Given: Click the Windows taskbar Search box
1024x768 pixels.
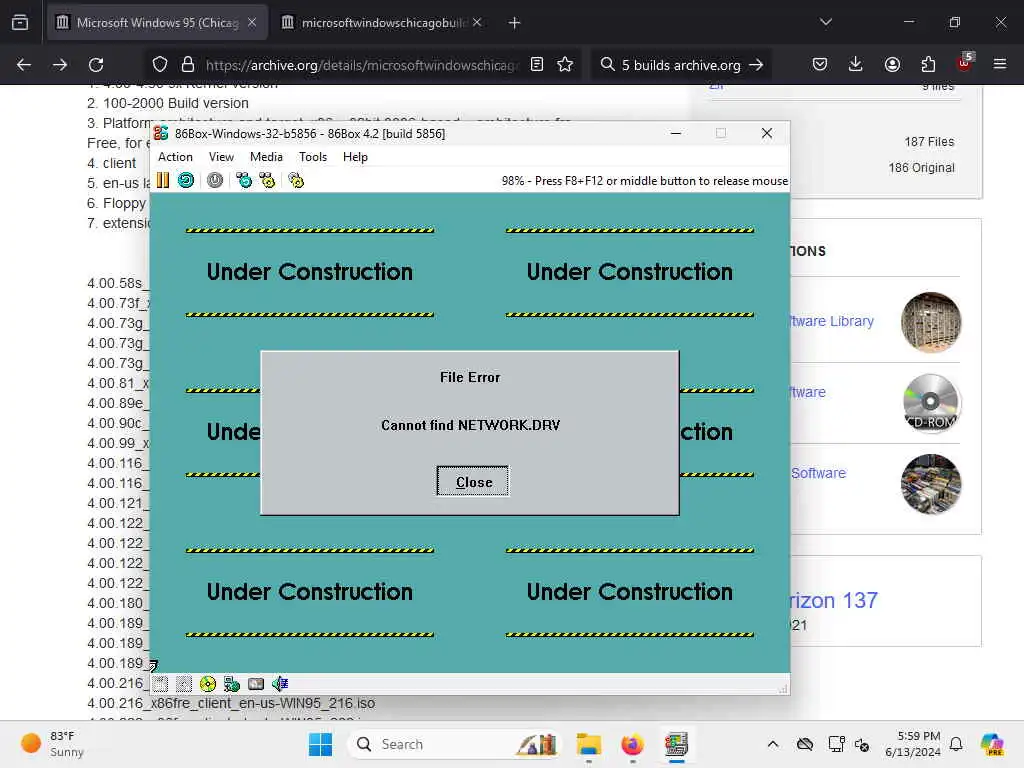Looking at the screenshot, I should coord(455,744).
